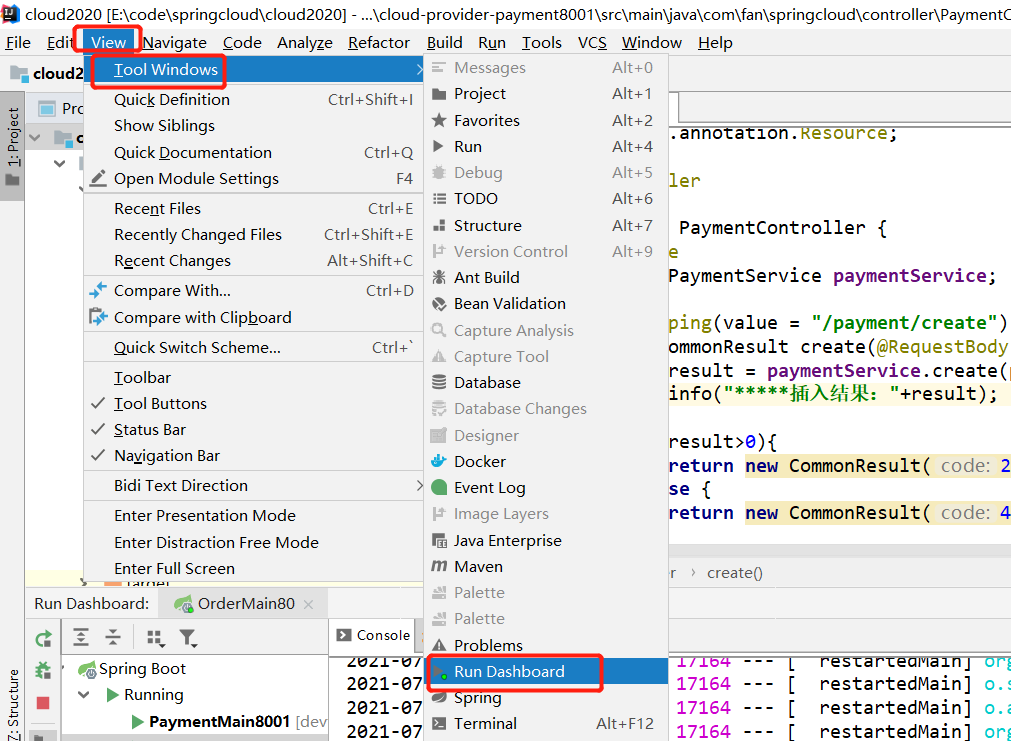Collapse the second-level project tree chevron

[60, 163]
